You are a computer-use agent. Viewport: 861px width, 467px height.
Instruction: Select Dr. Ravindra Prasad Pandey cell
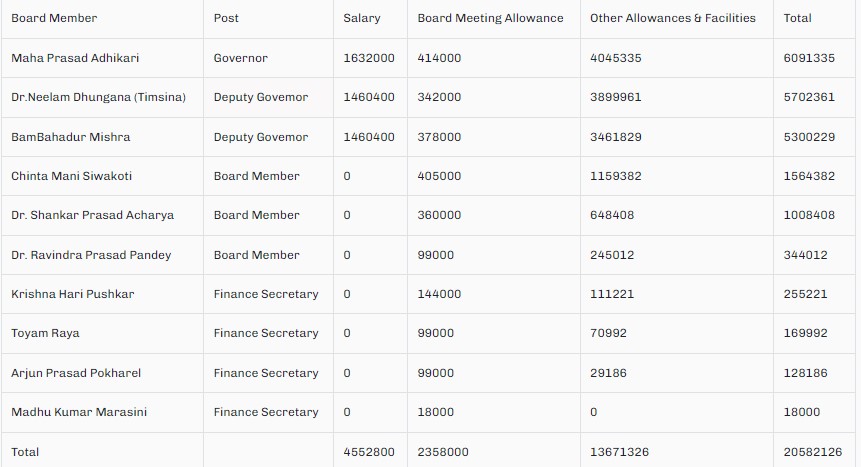click(91, 255)
